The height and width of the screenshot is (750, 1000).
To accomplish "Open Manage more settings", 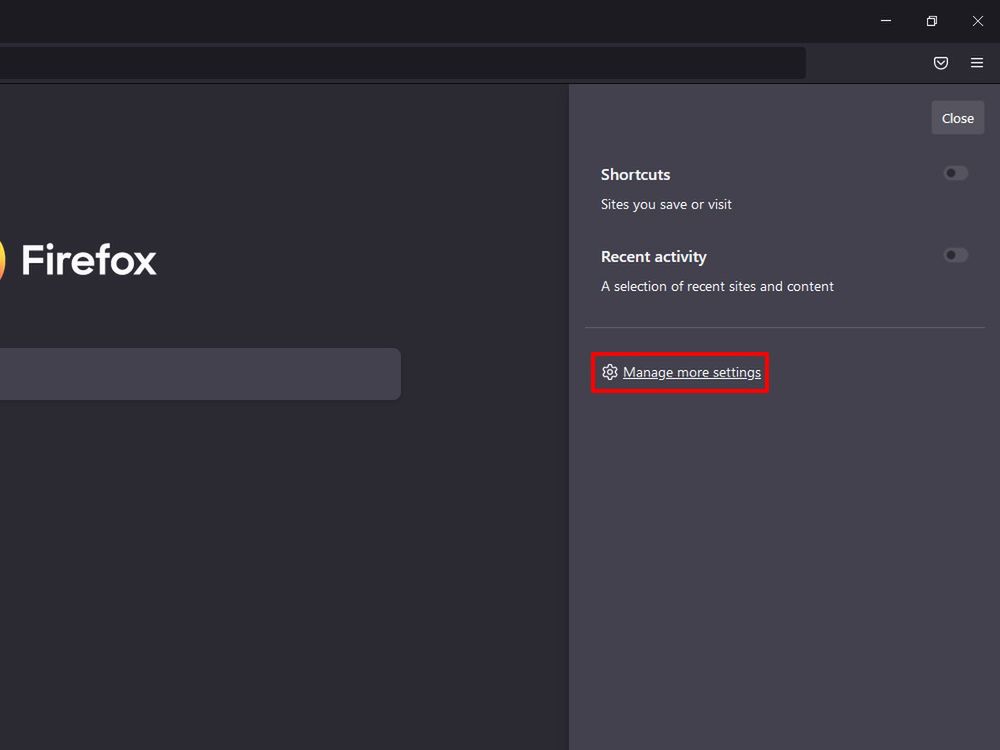I will pos(690,372).
